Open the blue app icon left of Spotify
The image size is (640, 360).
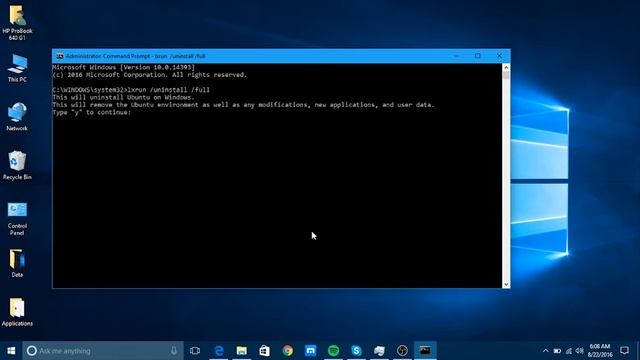click(x=311, y=351)
